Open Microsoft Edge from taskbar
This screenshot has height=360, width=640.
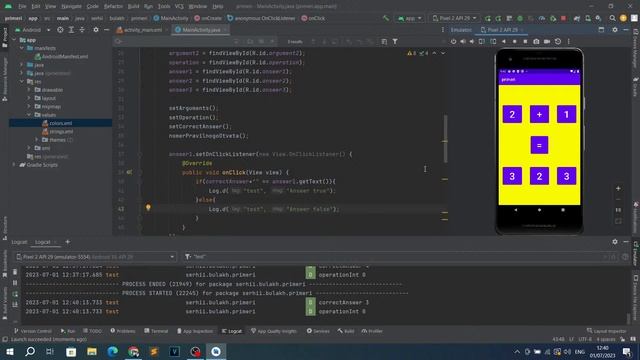tap(113, 351)
